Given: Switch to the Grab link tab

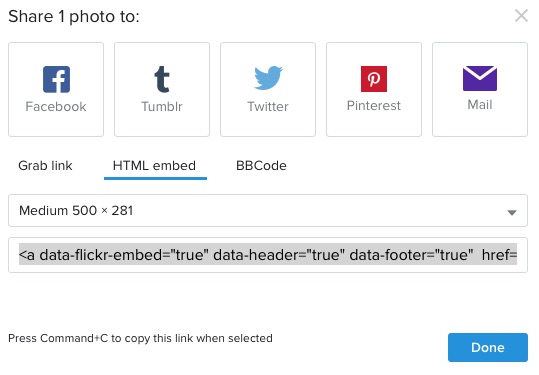Looking at the screenshot, I should point(45,166).
